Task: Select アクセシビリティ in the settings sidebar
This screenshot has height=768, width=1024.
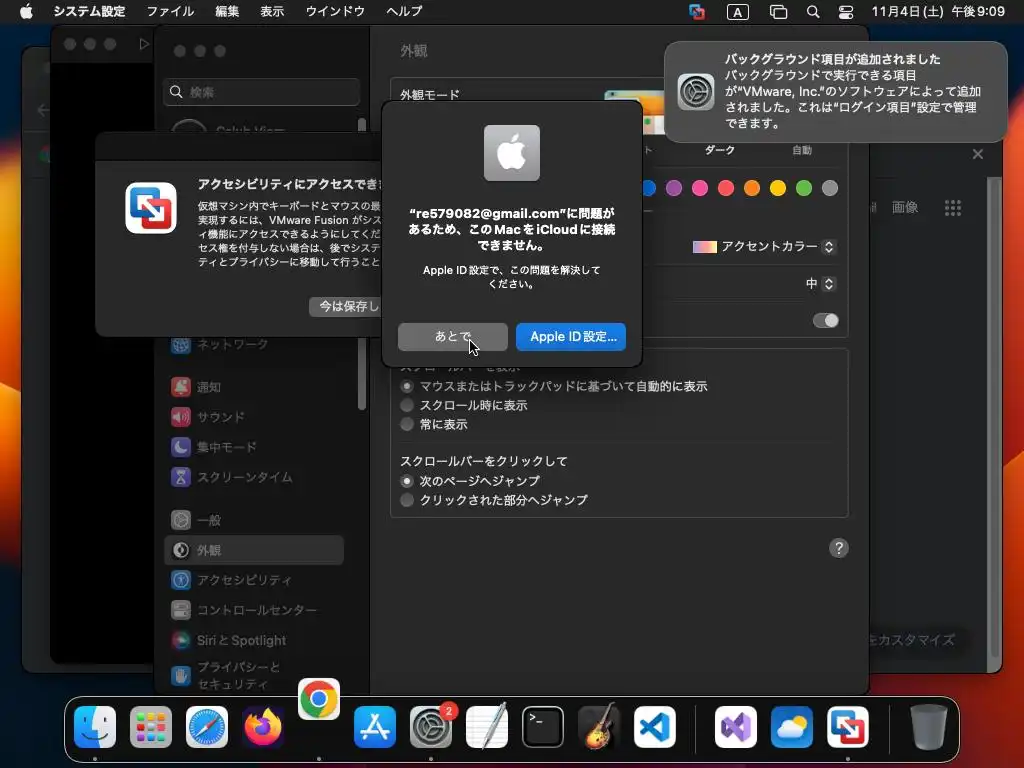Action: pos(254,580)
